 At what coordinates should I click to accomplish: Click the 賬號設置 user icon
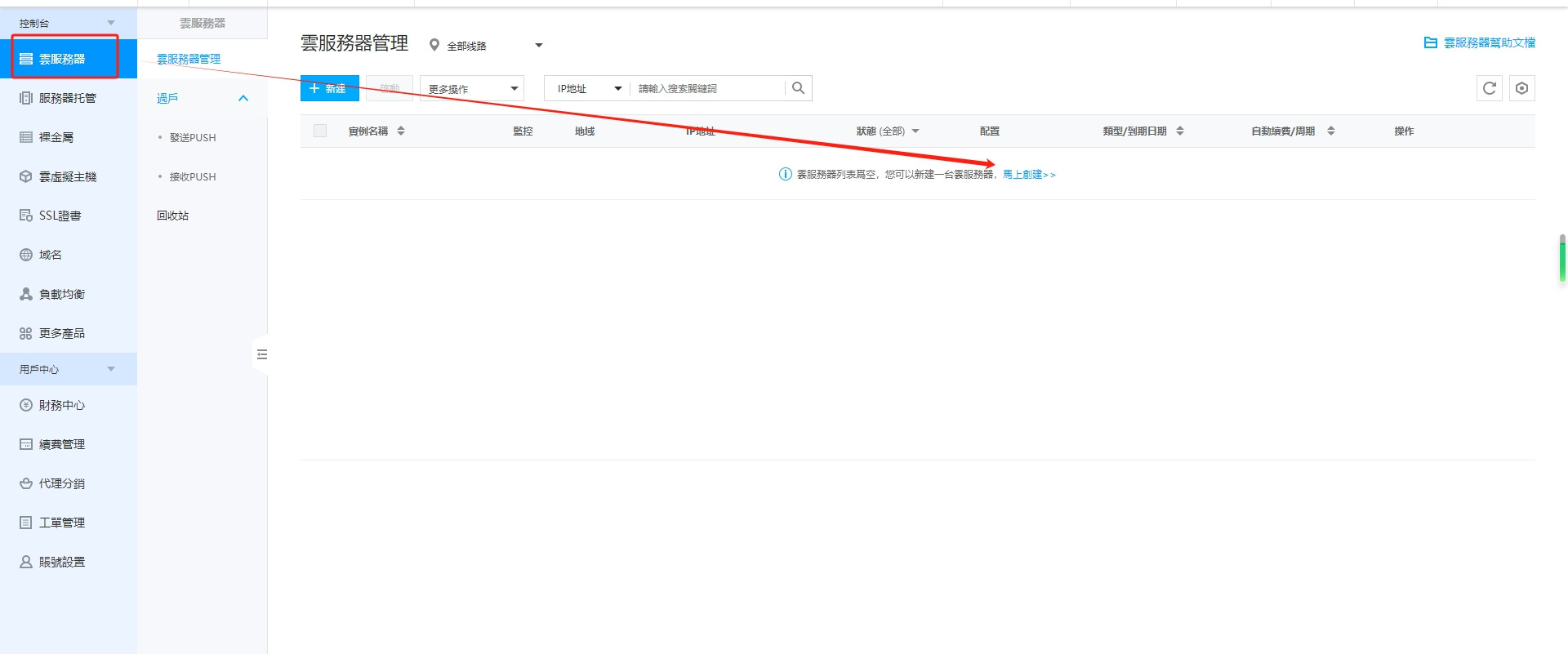(x=26, y=562)
